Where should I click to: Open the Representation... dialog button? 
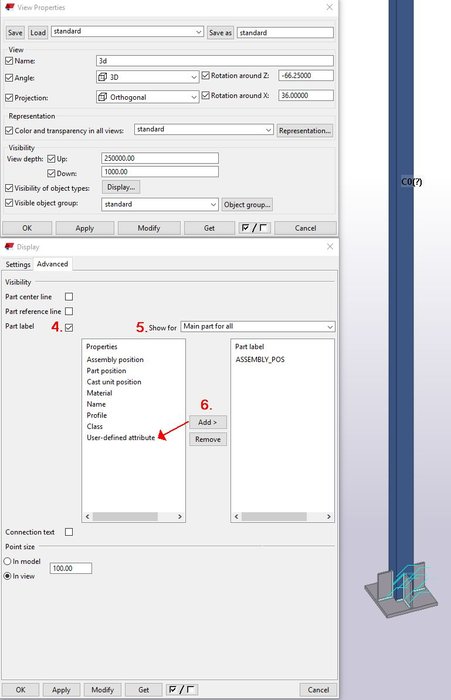pyautogui.click(x=305, y=131)
